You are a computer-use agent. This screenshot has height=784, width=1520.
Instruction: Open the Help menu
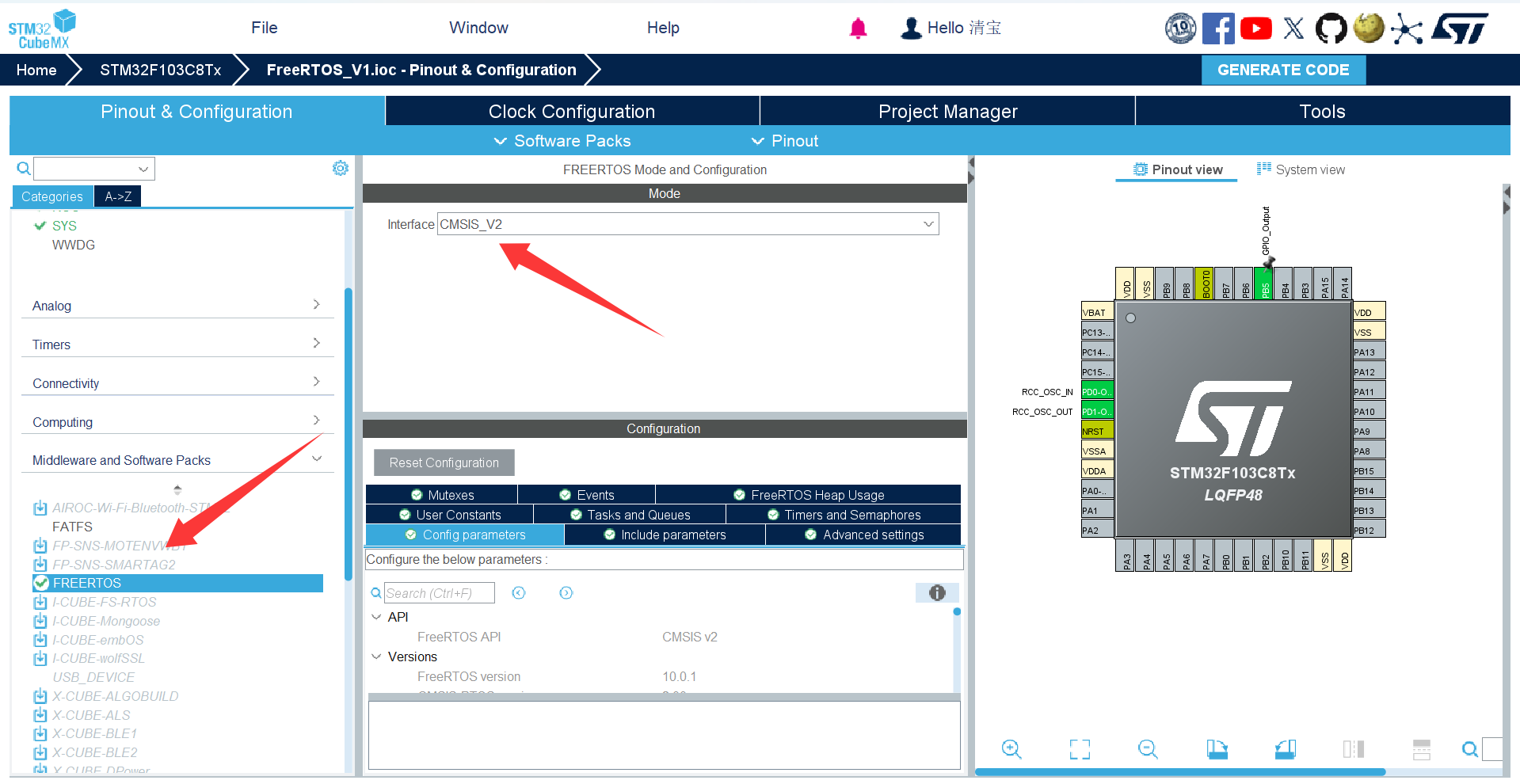click(663, 28)
